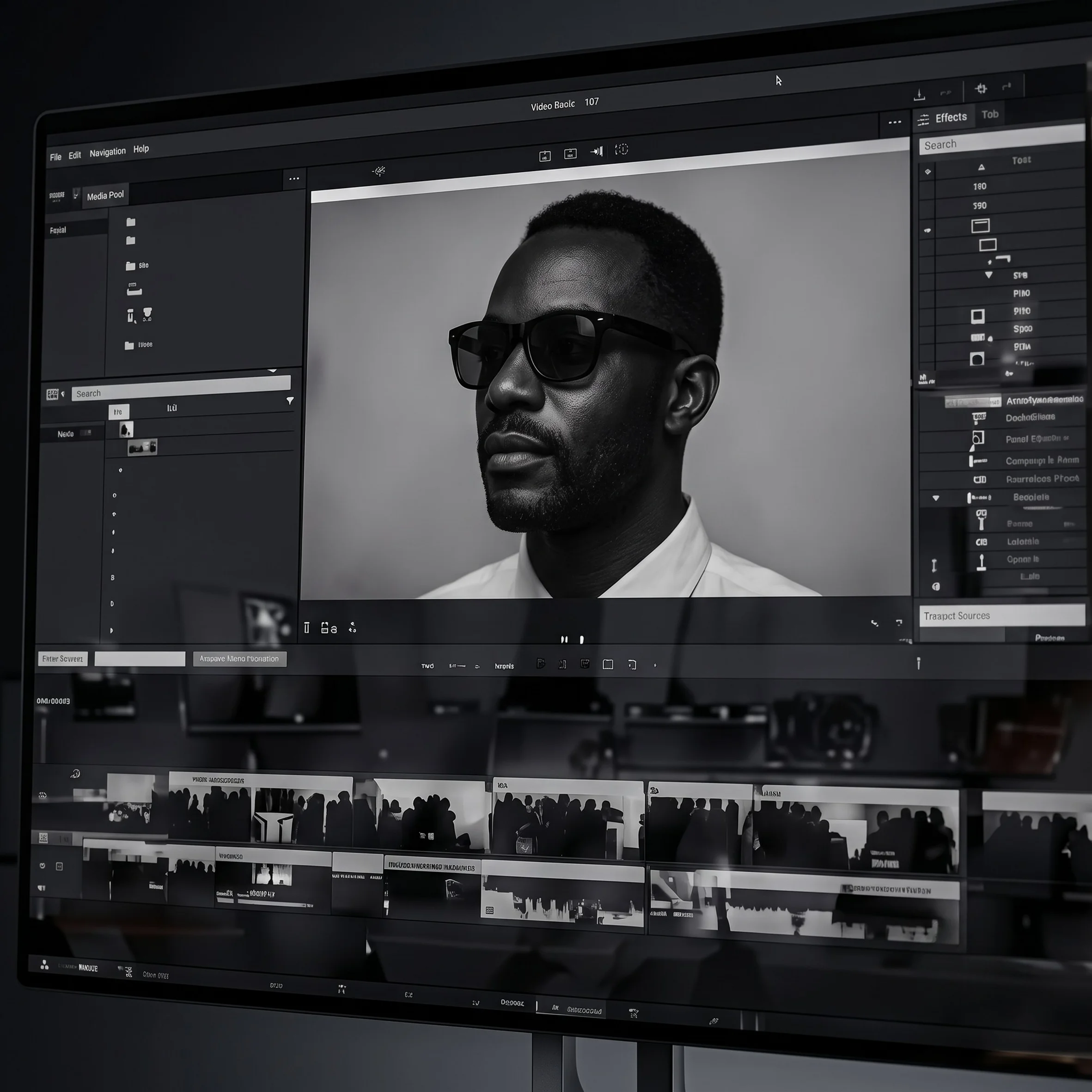Select the Lalatsia effect entry

click(x=1023, y=542)
